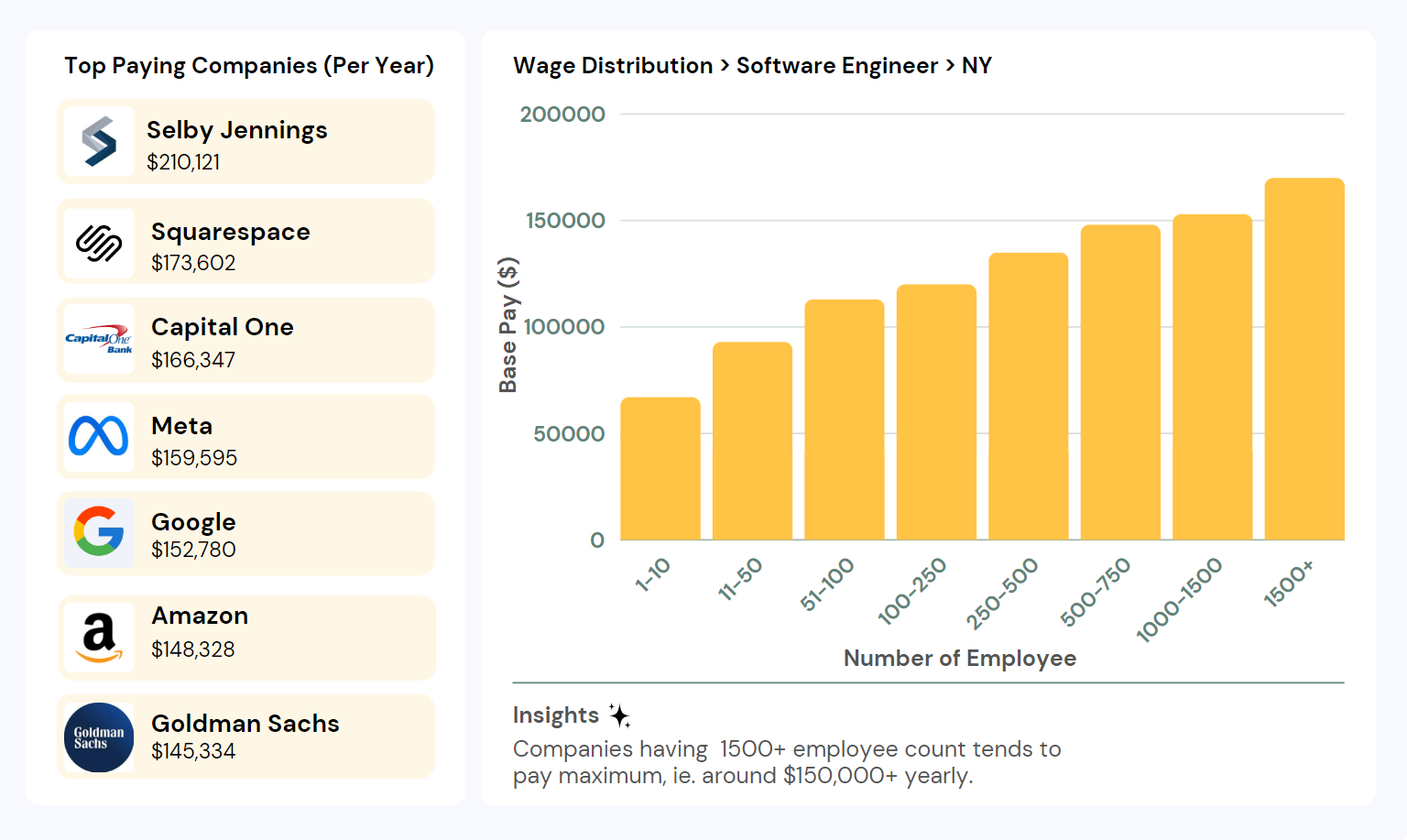Click the Goldman Sachs round logo
1407x840 pixels.
pyautogui.click(x=99, y=736)
